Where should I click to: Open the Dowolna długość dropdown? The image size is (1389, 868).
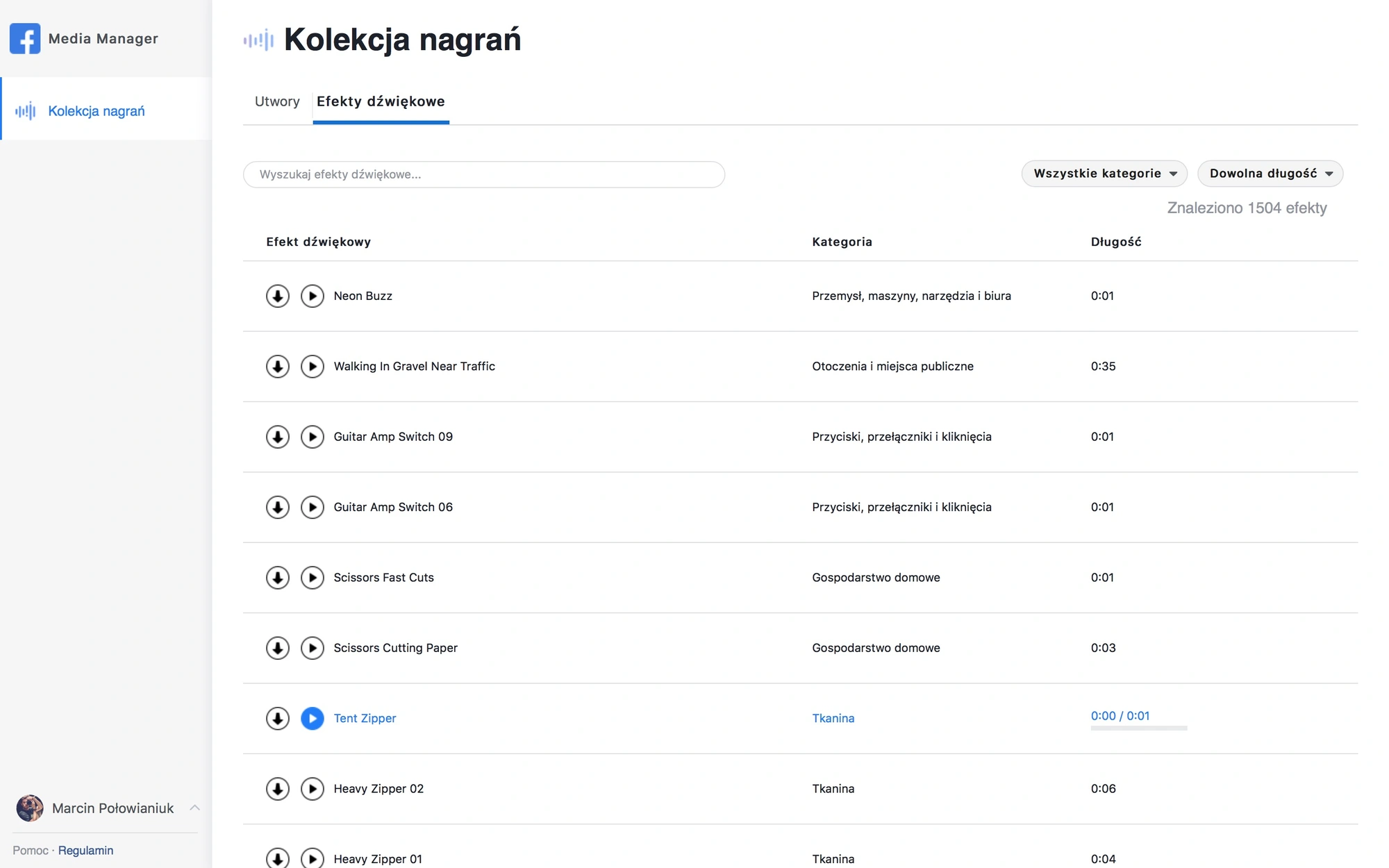(x=1270, y=174)
